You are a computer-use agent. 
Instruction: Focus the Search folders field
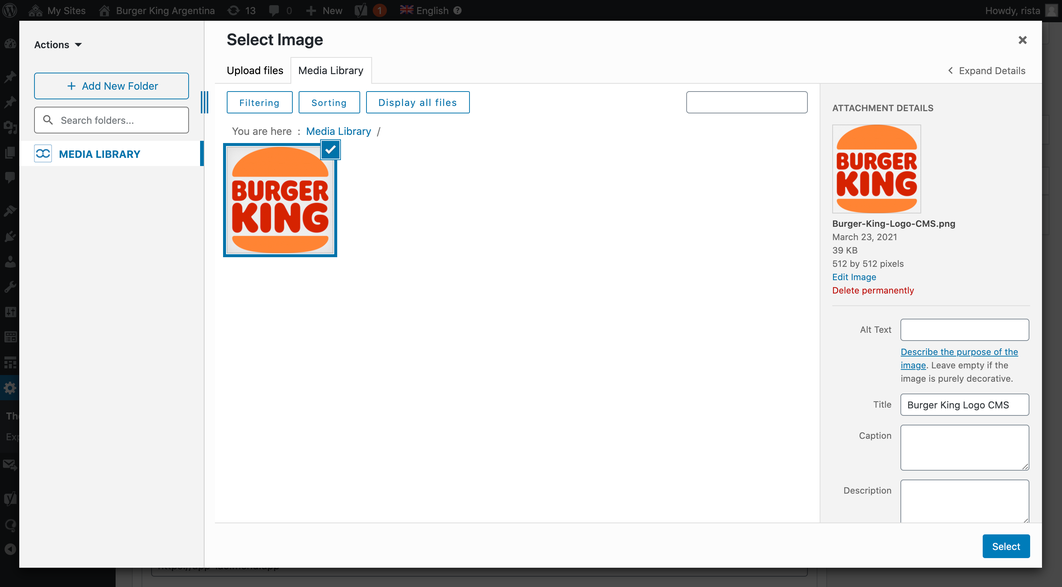coord(112,120)
